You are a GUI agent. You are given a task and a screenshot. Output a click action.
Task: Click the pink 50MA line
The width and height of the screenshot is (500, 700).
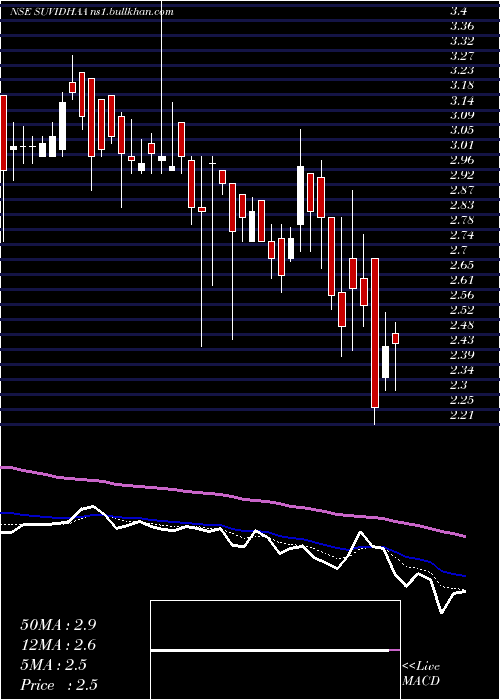(232, 496)
